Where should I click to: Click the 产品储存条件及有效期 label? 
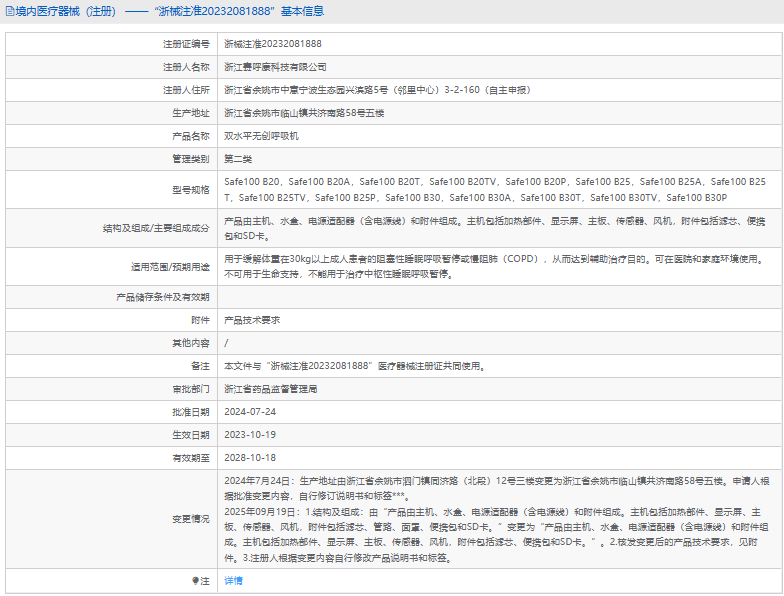coord(163,297)
